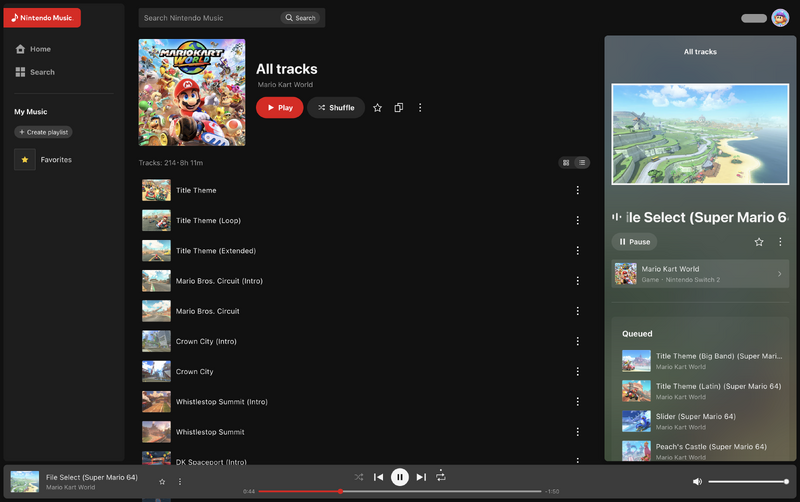
Task: Open options for Mario Bros. Circuit track
Action: coord(578,311)
